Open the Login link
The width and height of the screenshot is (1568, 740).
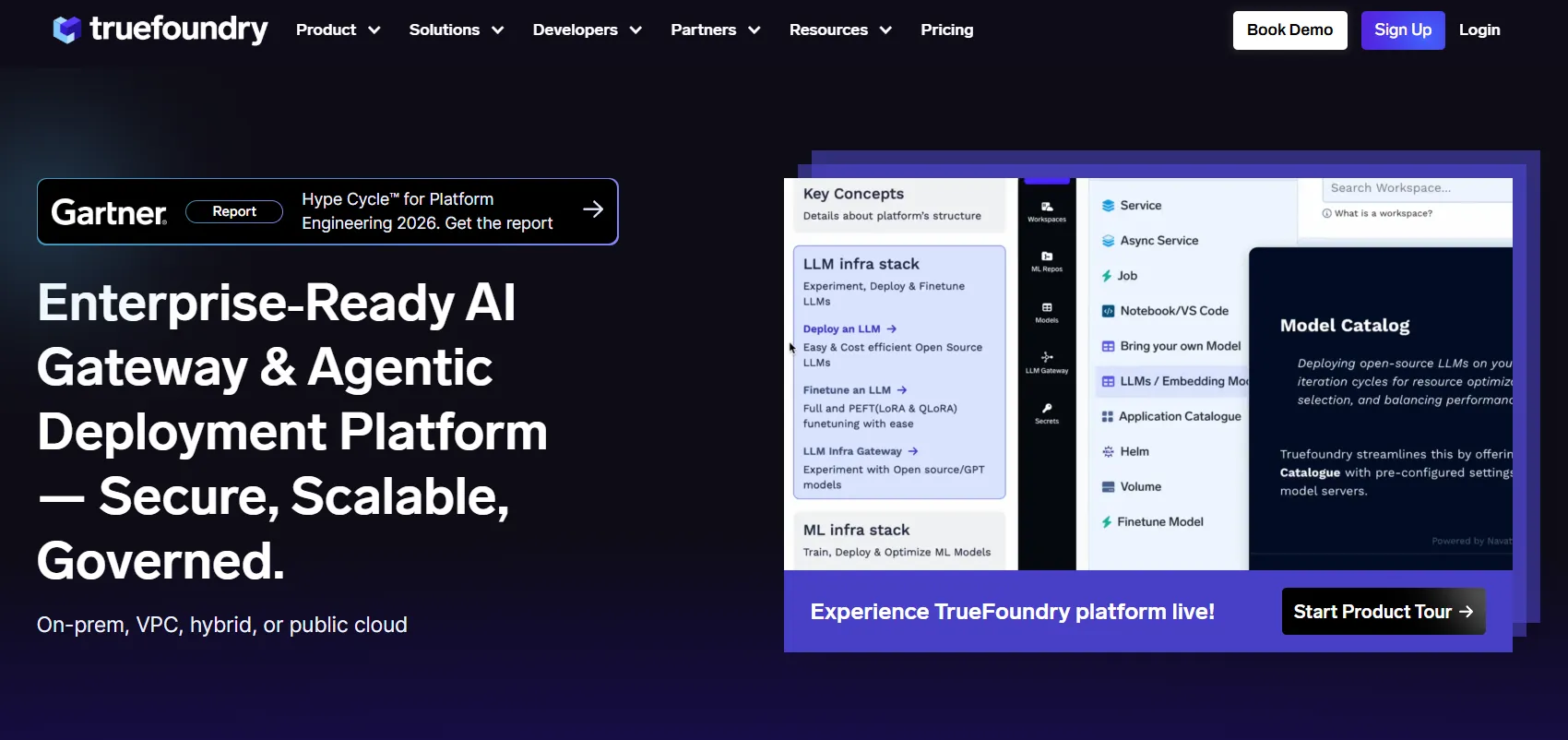click(x=1479, y=30)
